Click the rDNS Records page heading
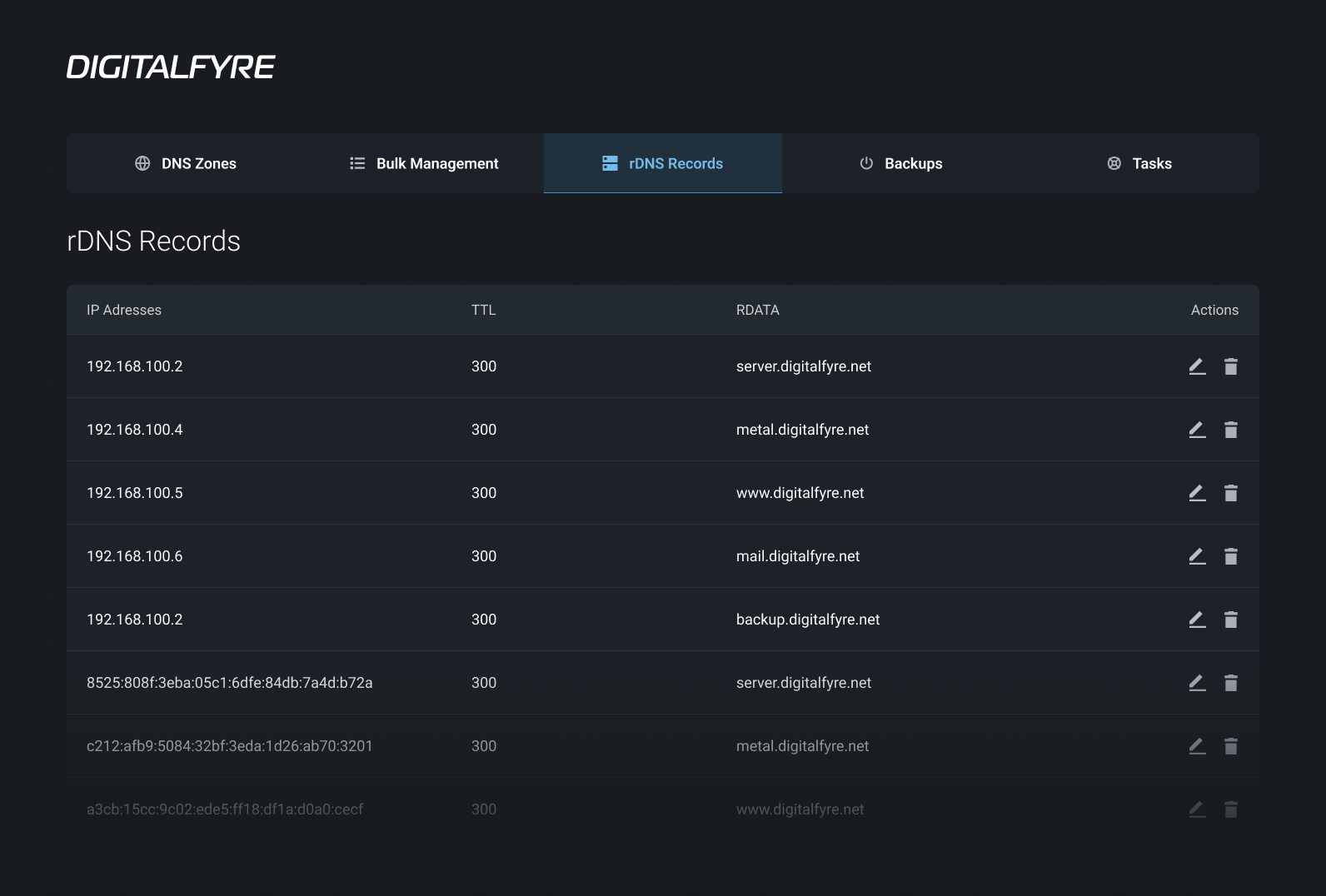The image size is (1326, 896). pos(153,241)
